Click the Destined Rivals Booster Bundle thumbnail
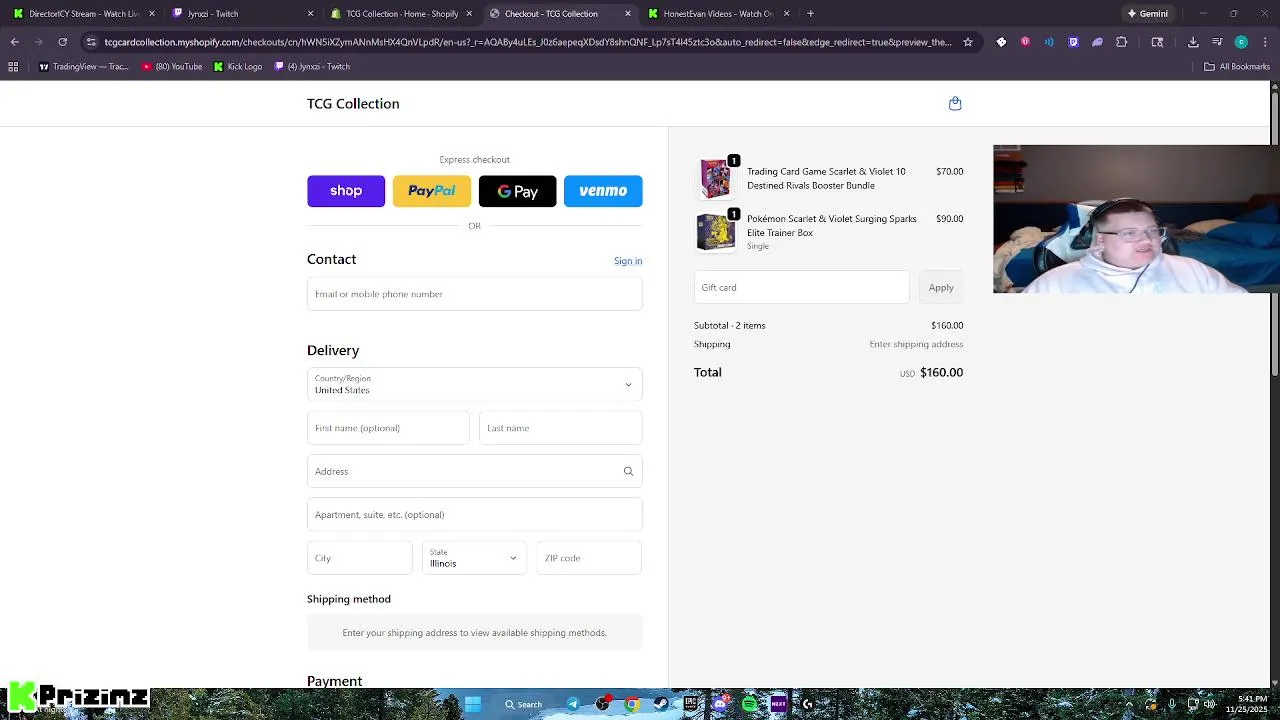This screenshot has width=1280, height=720. click(715, 178)
